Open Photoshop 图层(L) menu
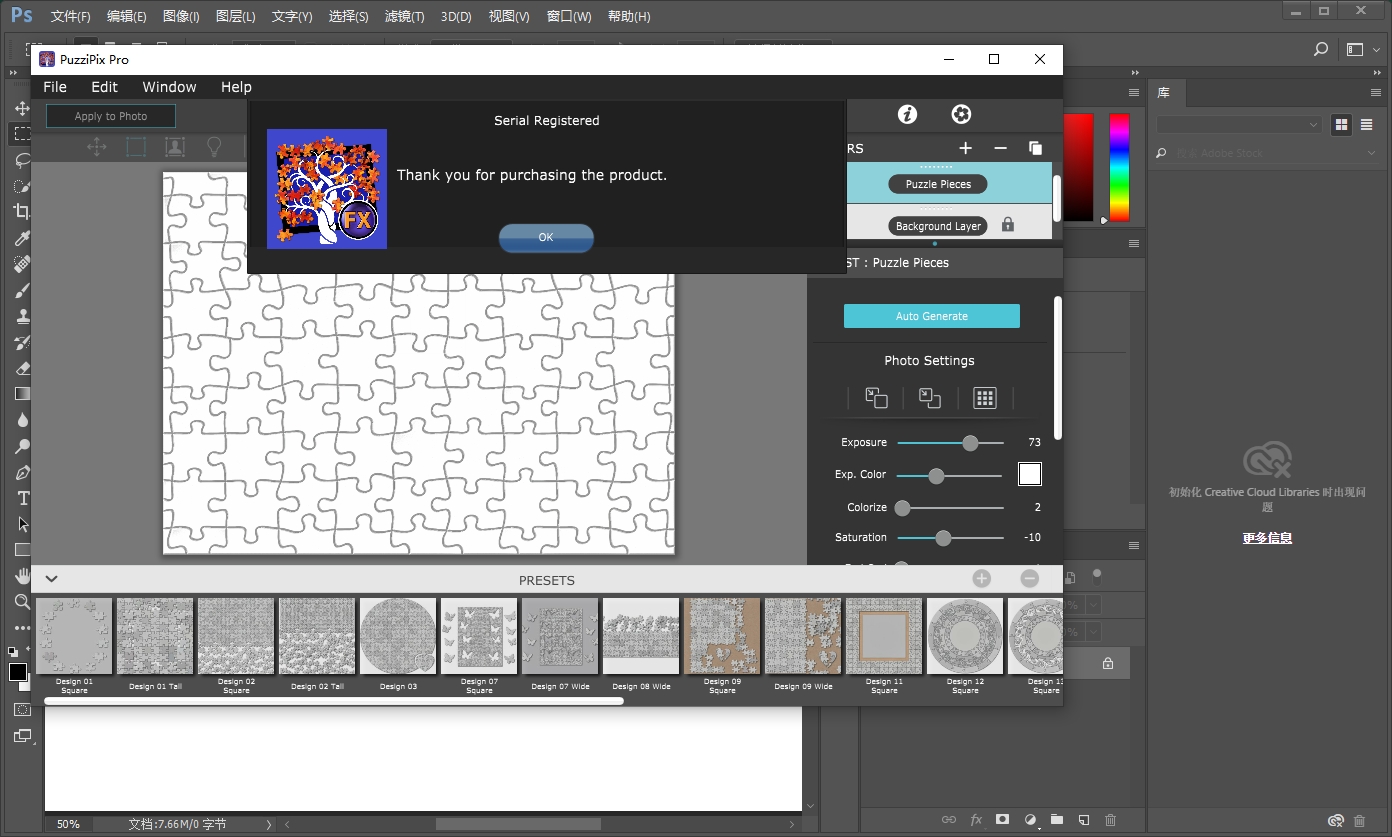 (235, 16)
